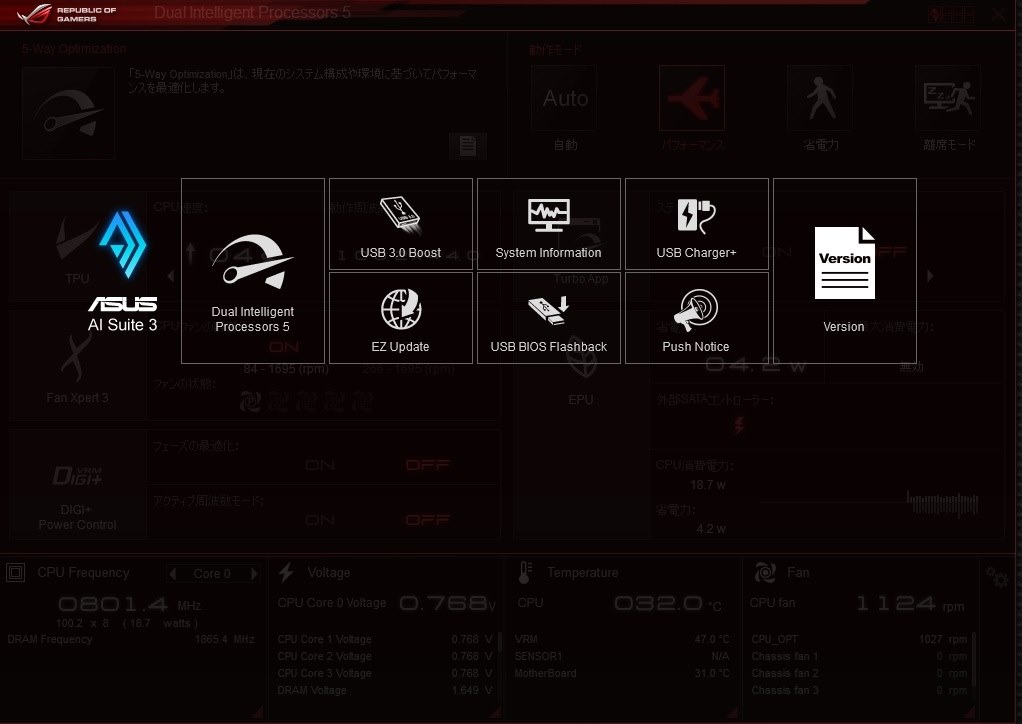Click the '032.0' CPU temperature value
This screenshot has height=724, width=1022.
point(658,603)
